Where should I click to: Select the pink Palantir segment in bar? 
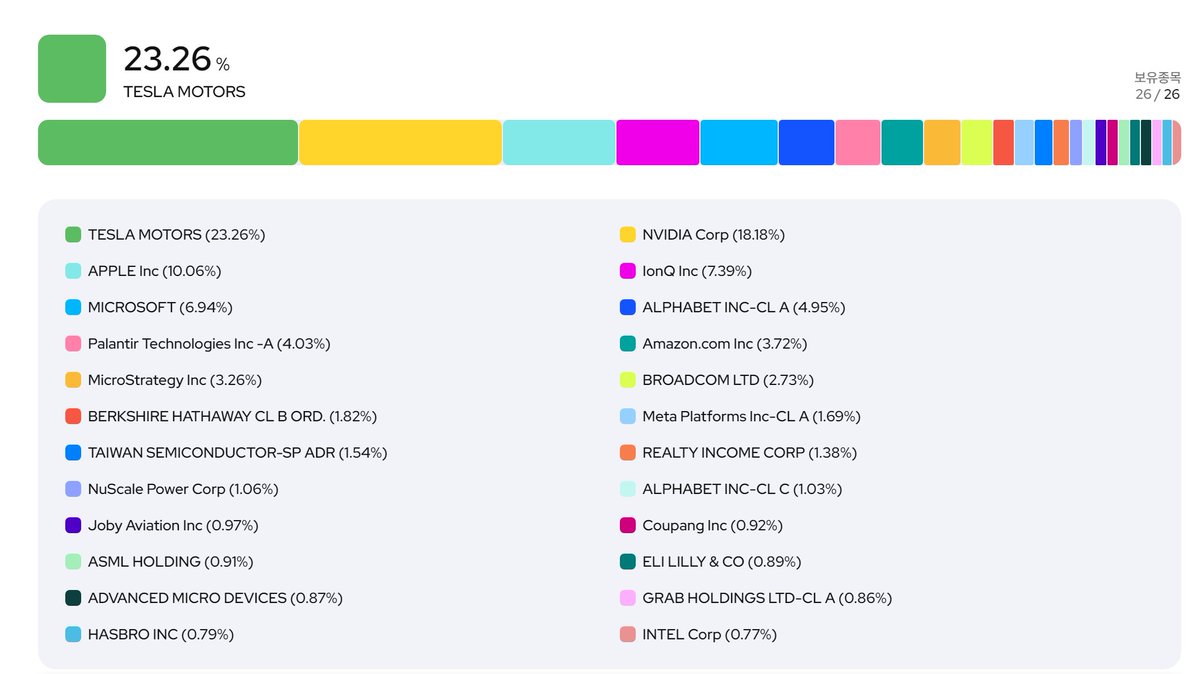coord(858,142)
